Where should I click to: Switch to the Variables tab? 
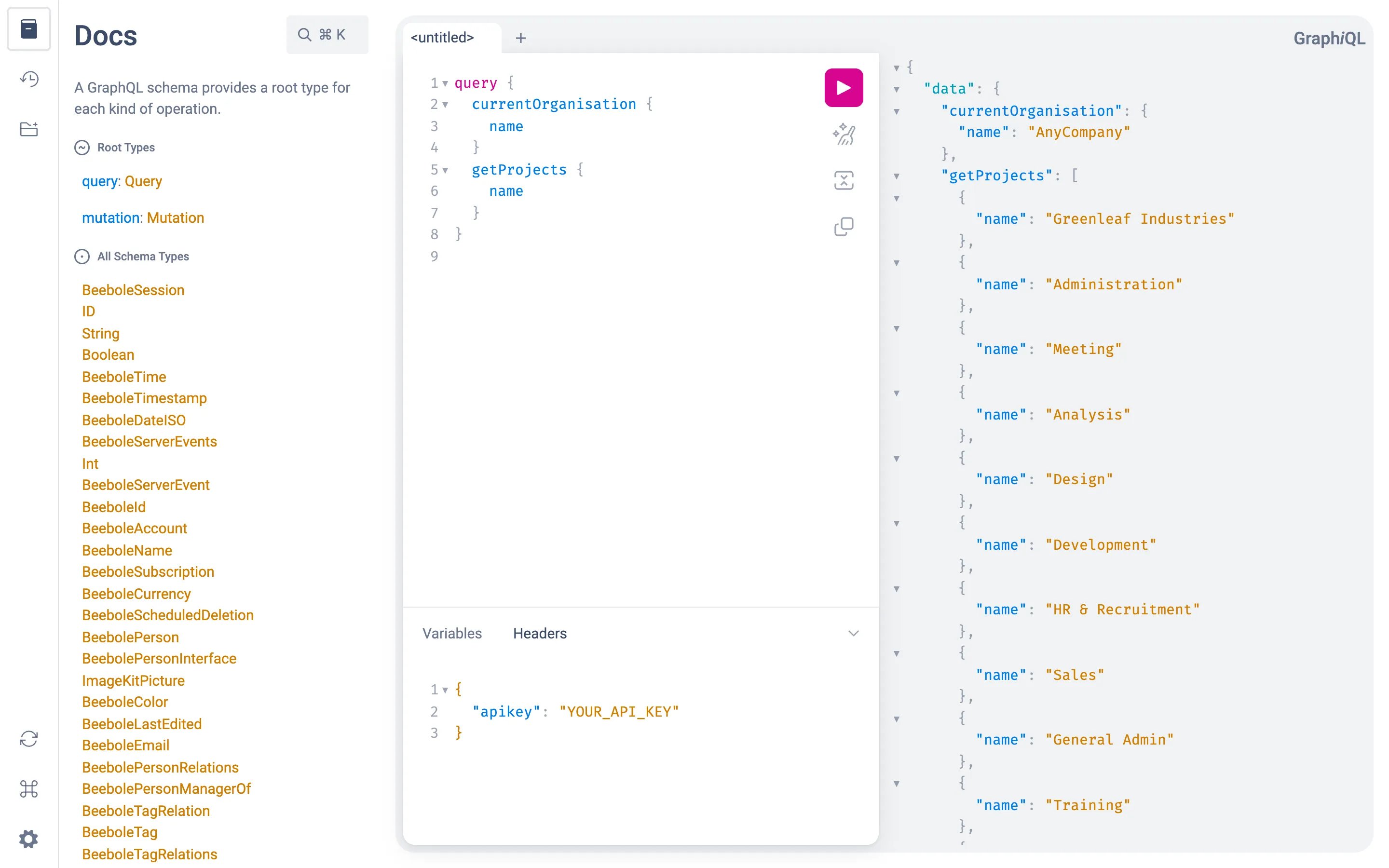click(x=452, y=633)
